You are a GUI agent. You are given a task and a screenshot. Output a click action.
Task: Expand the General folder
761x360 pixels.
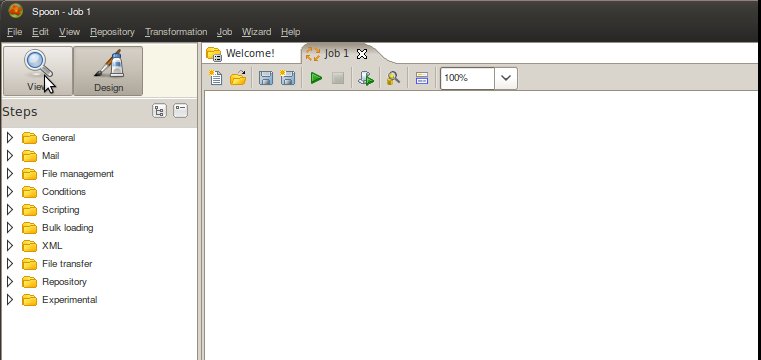pos(10,138)
